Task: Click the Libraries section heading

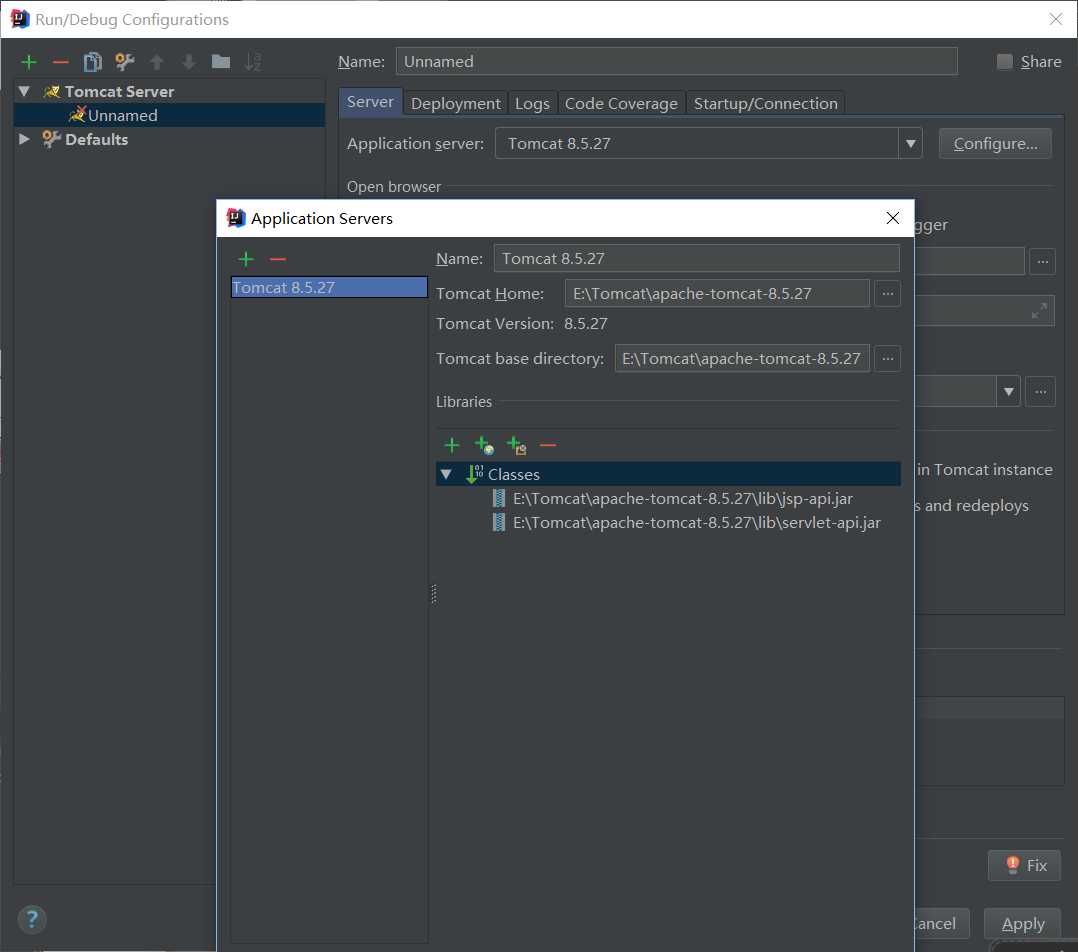Action: click(x=464, y=401)
